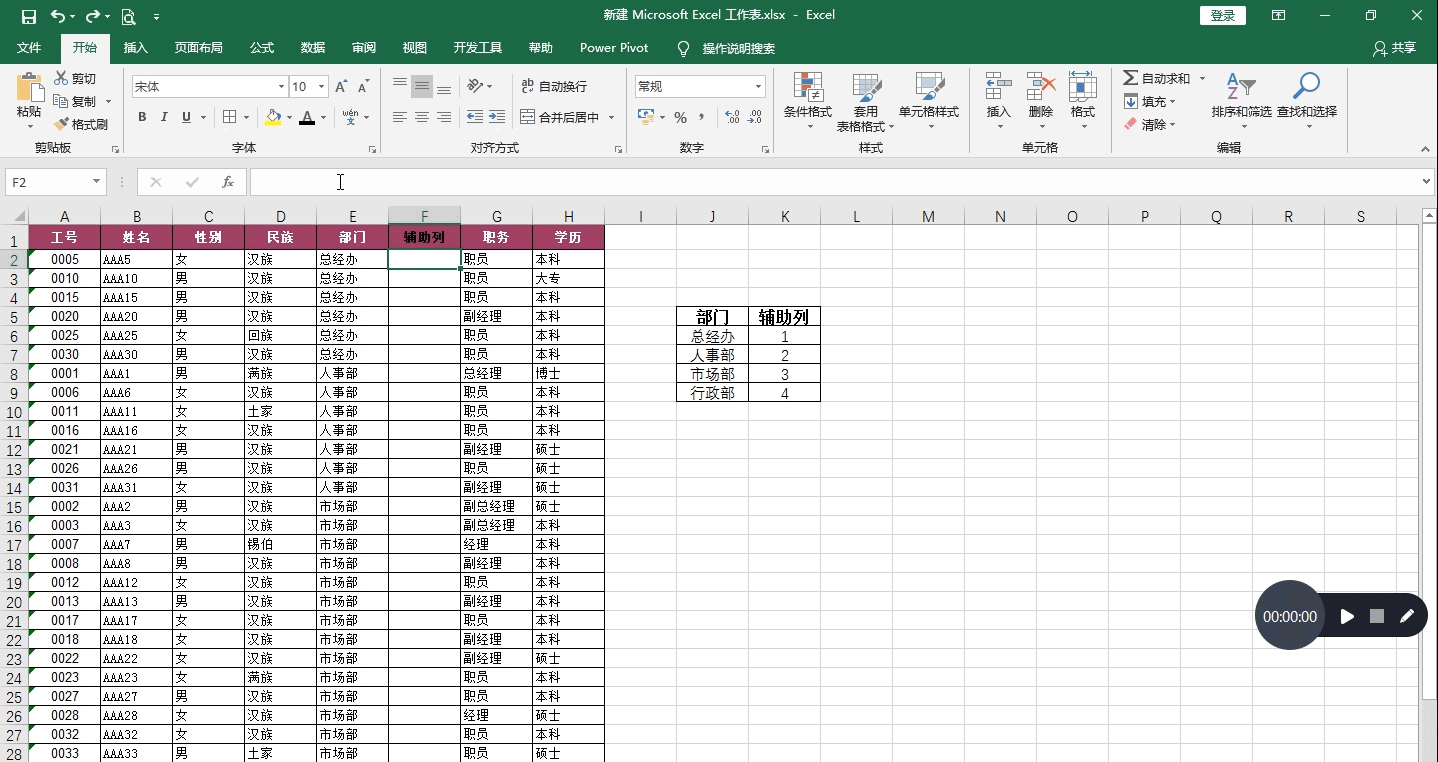The width and height of the screenshot is (1438, 762).
Task: Switch to the 公式 Formulas tab
Action: [262, 48]
